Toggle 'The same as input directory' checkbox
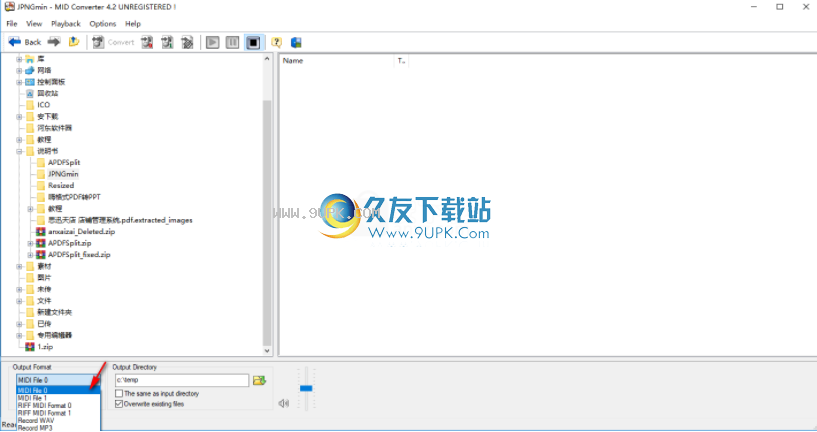The width and height of the screenshot is (817, 432). [x=119, y=393]
